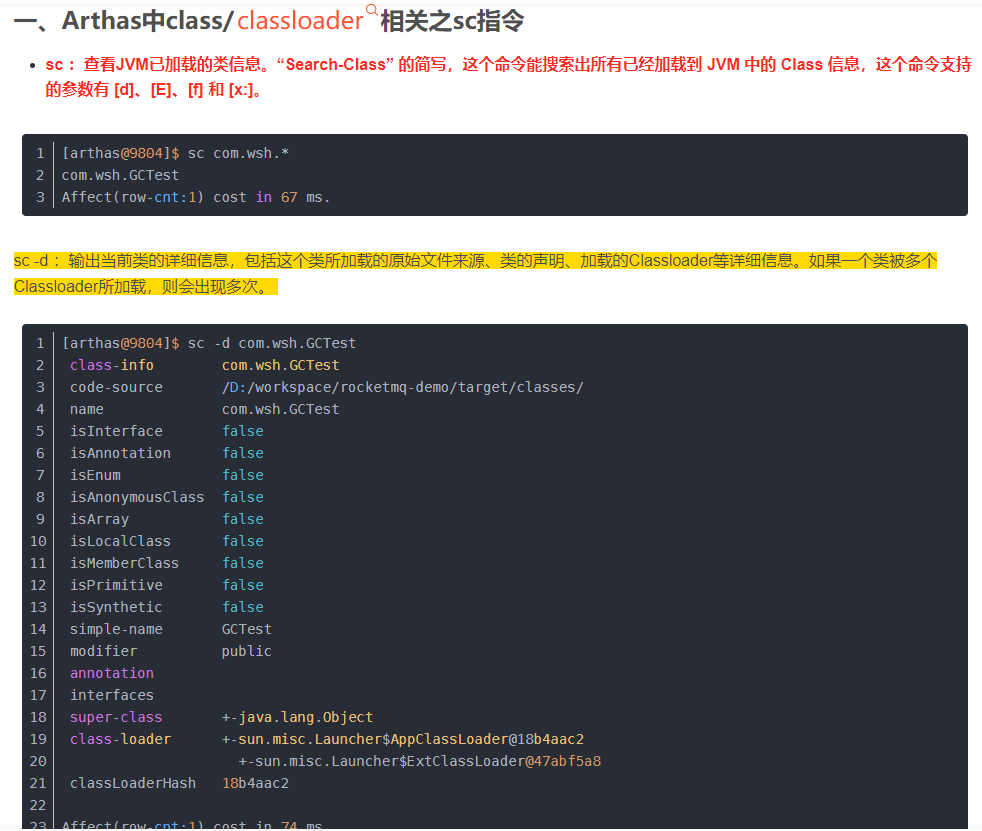The width and height of the screenshot is (982, 831).
Task: Open the classloader keyword link in heading
Action: point(300,21)
